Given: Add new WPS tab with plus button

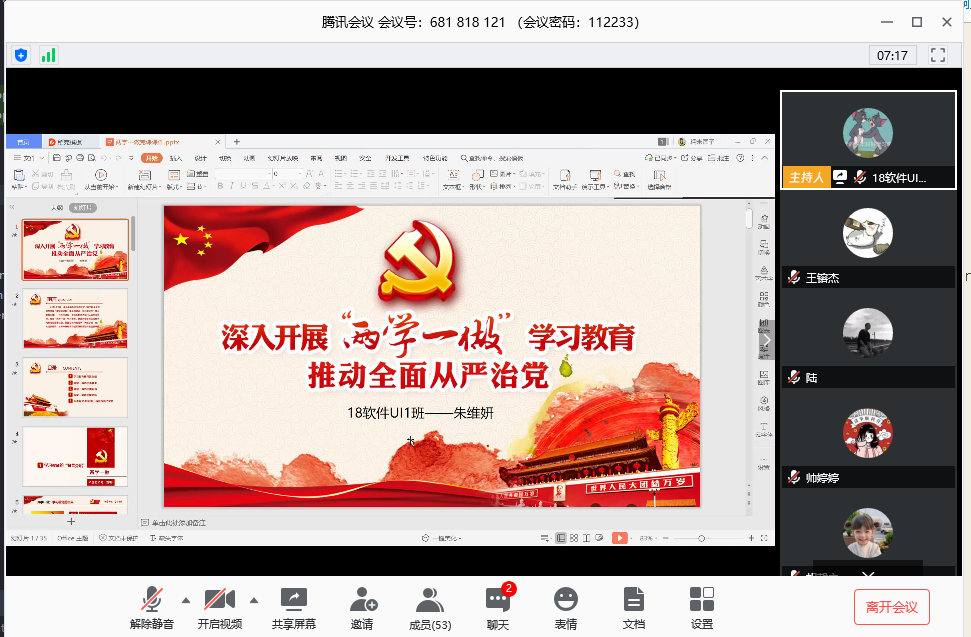Looking at the screenshot, I should click(x=237, y=142).
